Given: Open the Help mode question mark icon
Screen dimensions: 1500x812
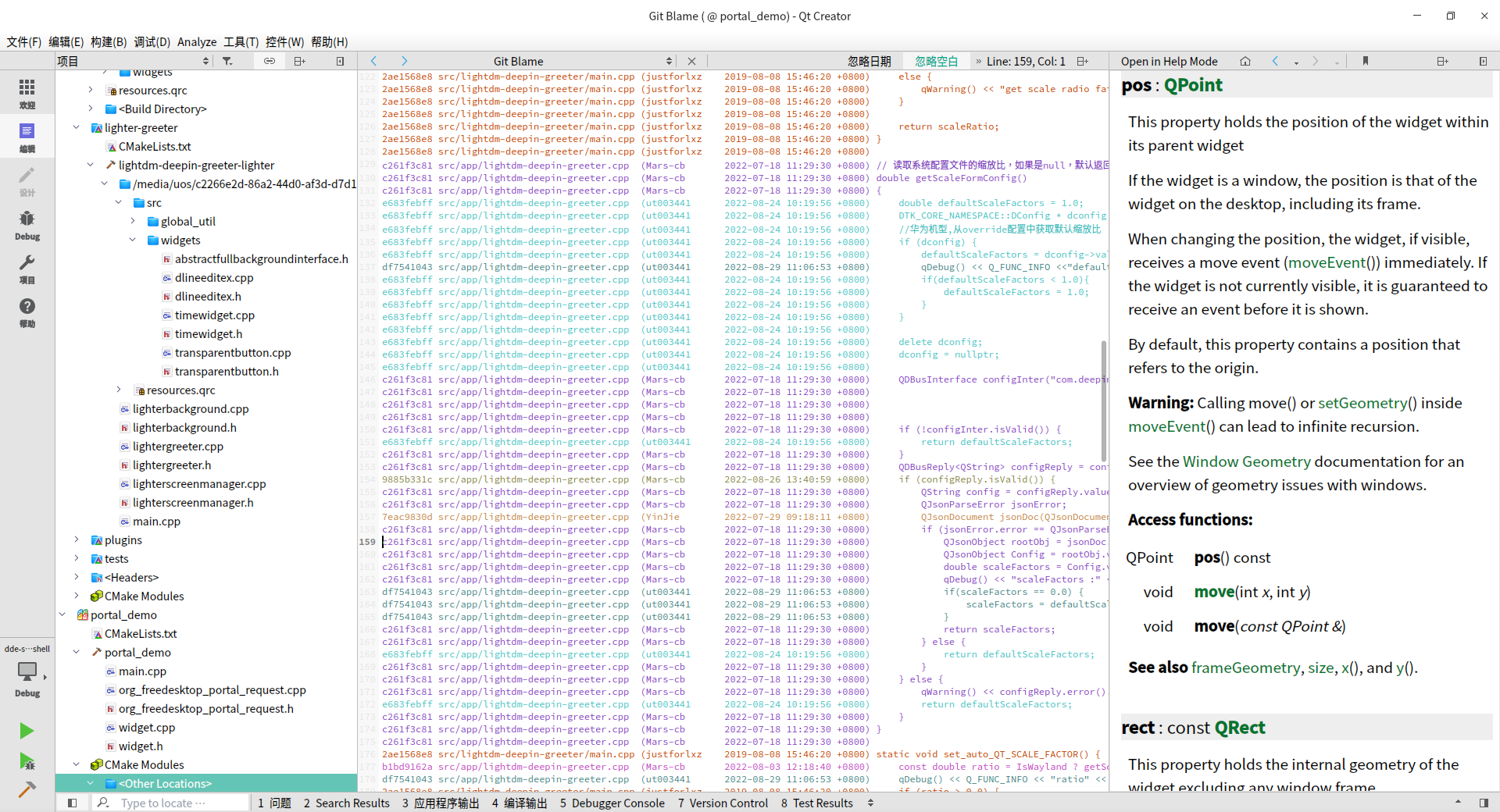Looking at the screenshot, I should coord(27,312).
